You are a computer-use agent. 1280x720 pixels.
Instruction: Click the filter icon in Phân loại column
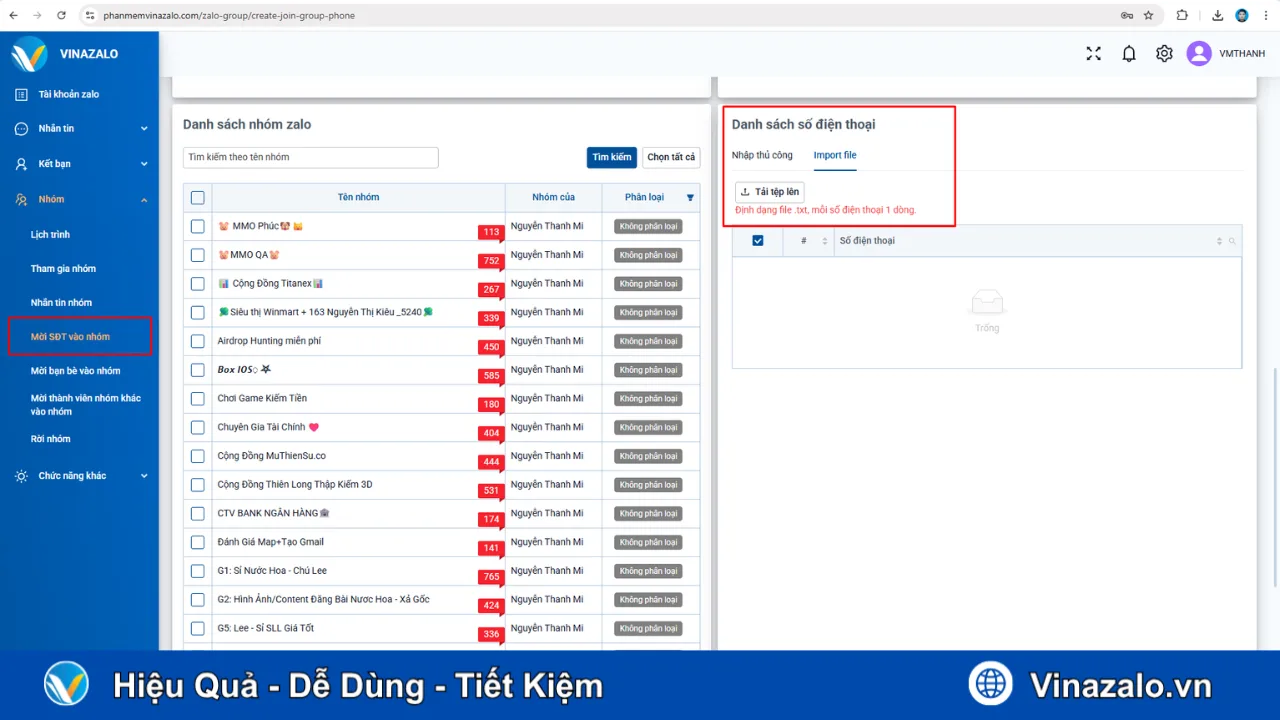pos(690,198)
